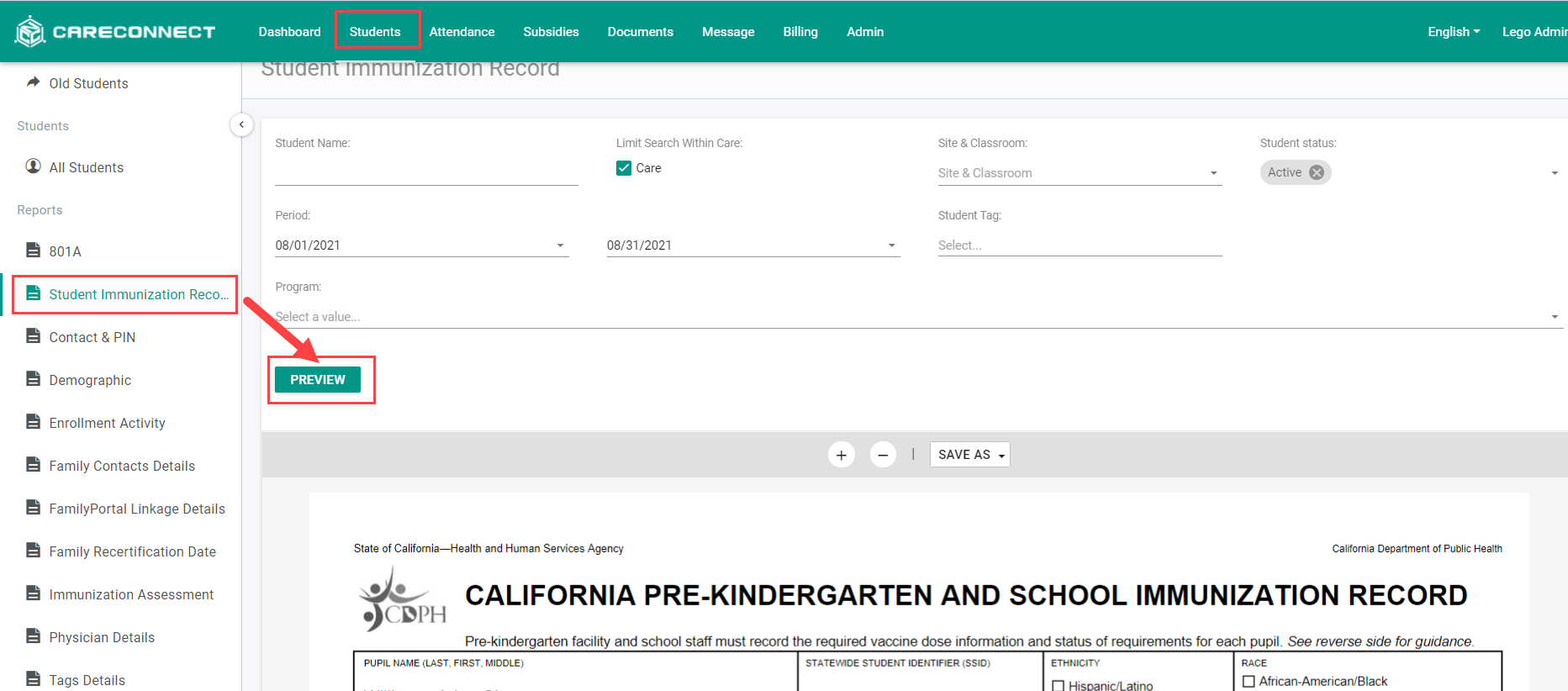
Task: Click the Student Name input field
Action: coord(426,172)
